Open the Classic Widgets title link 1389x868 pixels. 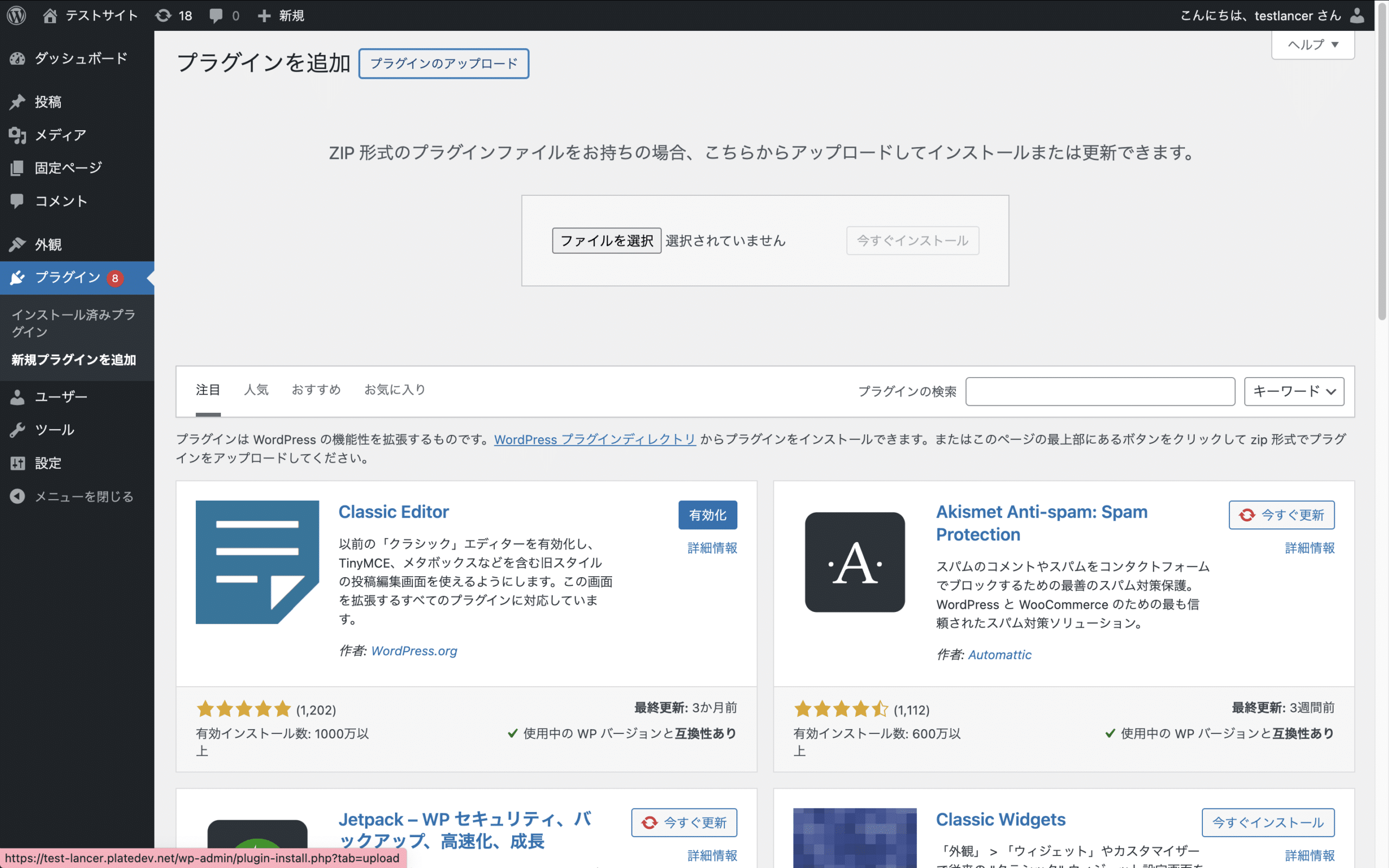click(1001, 820)
